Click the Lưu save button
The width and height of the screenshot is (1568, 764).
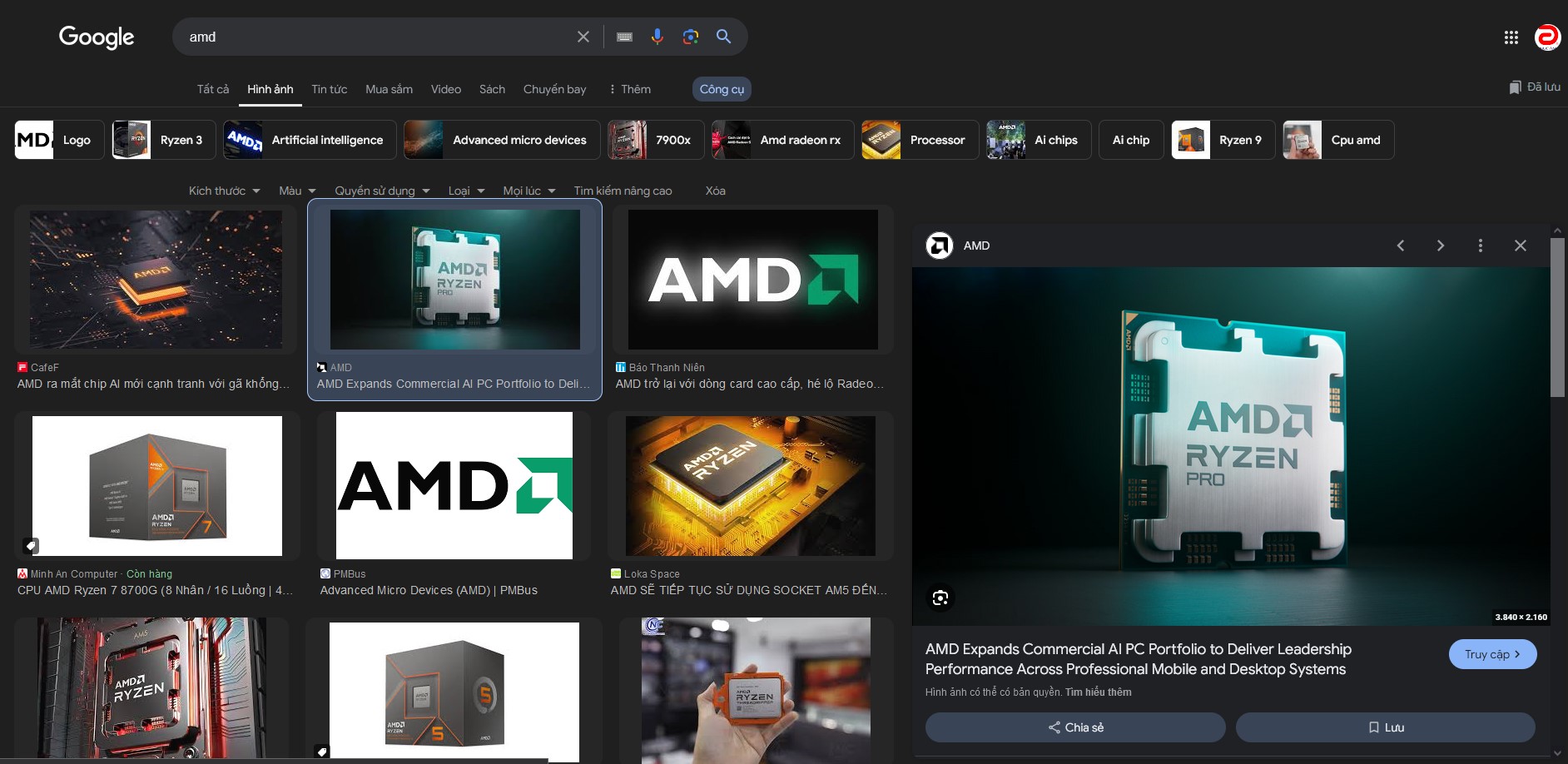pyautogui.click(x=1386, y=727)
